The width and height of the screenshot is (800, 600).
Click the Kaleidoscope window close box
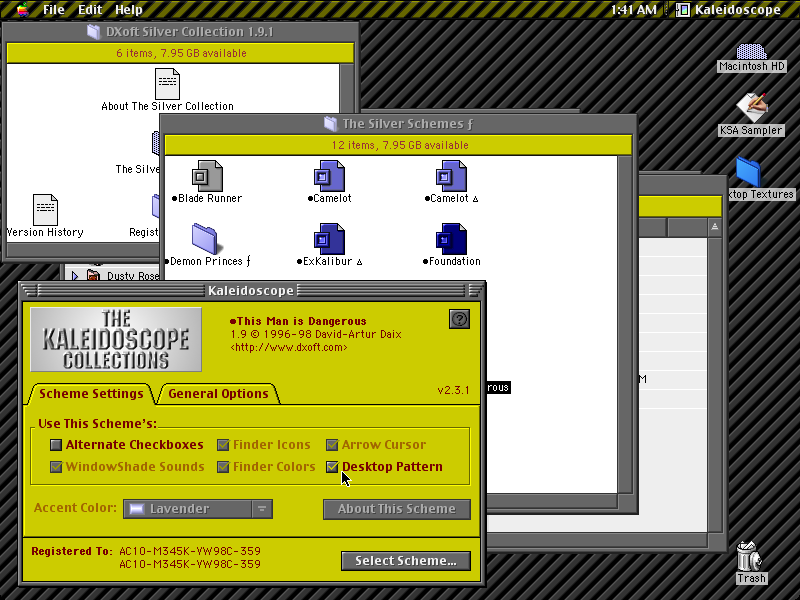point(30,290)
